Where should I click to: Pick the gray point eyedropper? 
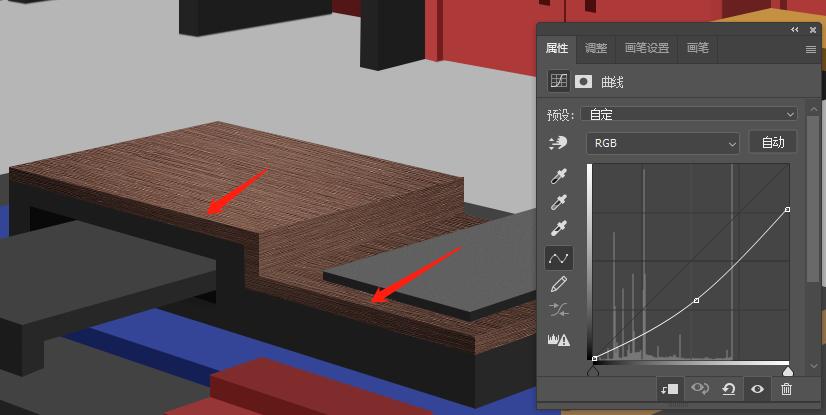point(558,203)
